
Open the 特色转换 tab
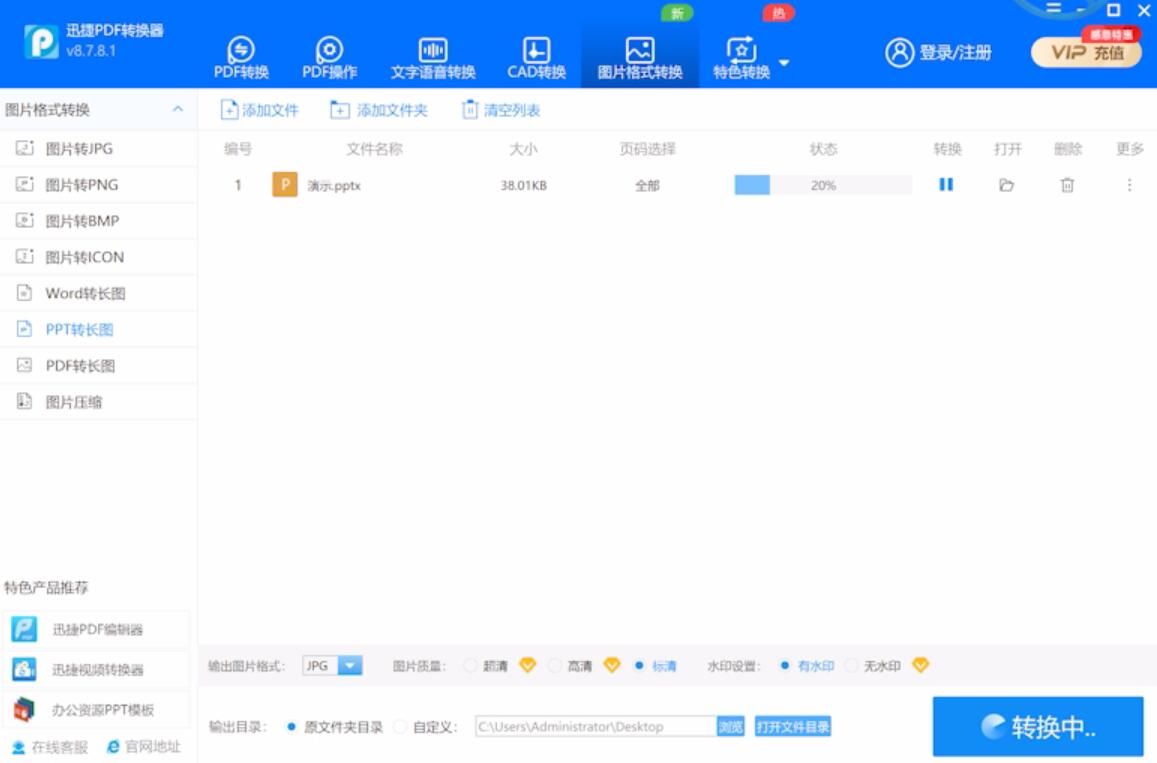click(x=742, y=57)
